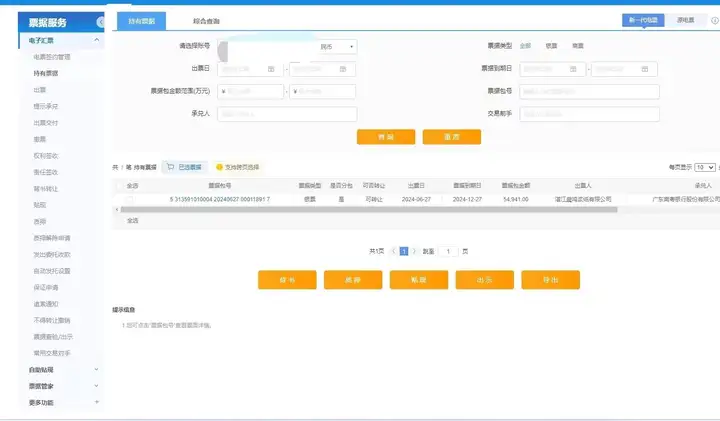Focus the maximum 票据包金额范围 field
This screenshot has width=720, height=421.
coord(322,91)
